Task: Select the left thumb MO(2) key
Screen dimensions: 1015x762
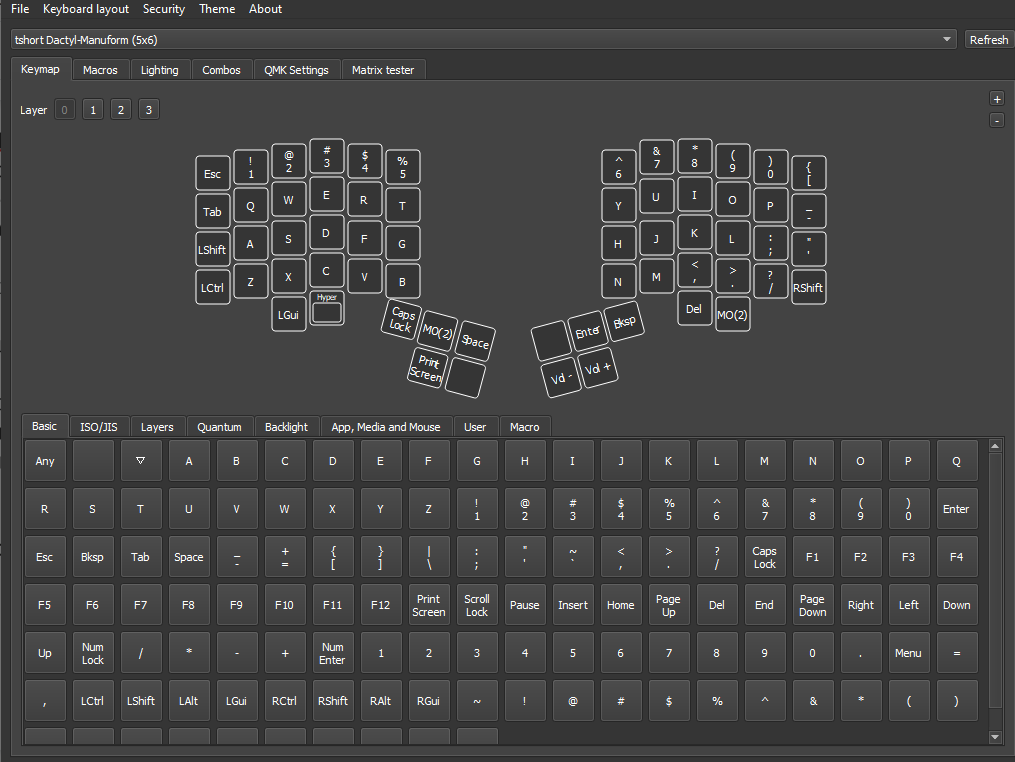Action: pos(438,332)
